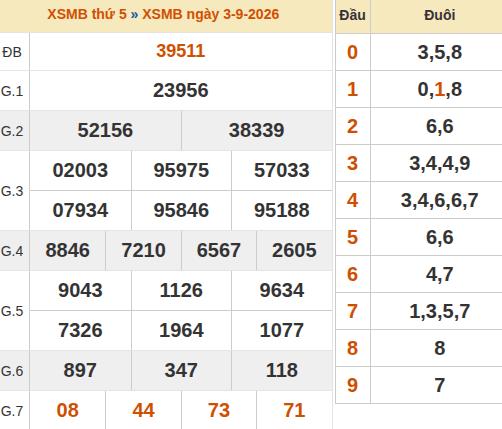
Task: Select the special prize number 39511
Action: tap(181, 51)
